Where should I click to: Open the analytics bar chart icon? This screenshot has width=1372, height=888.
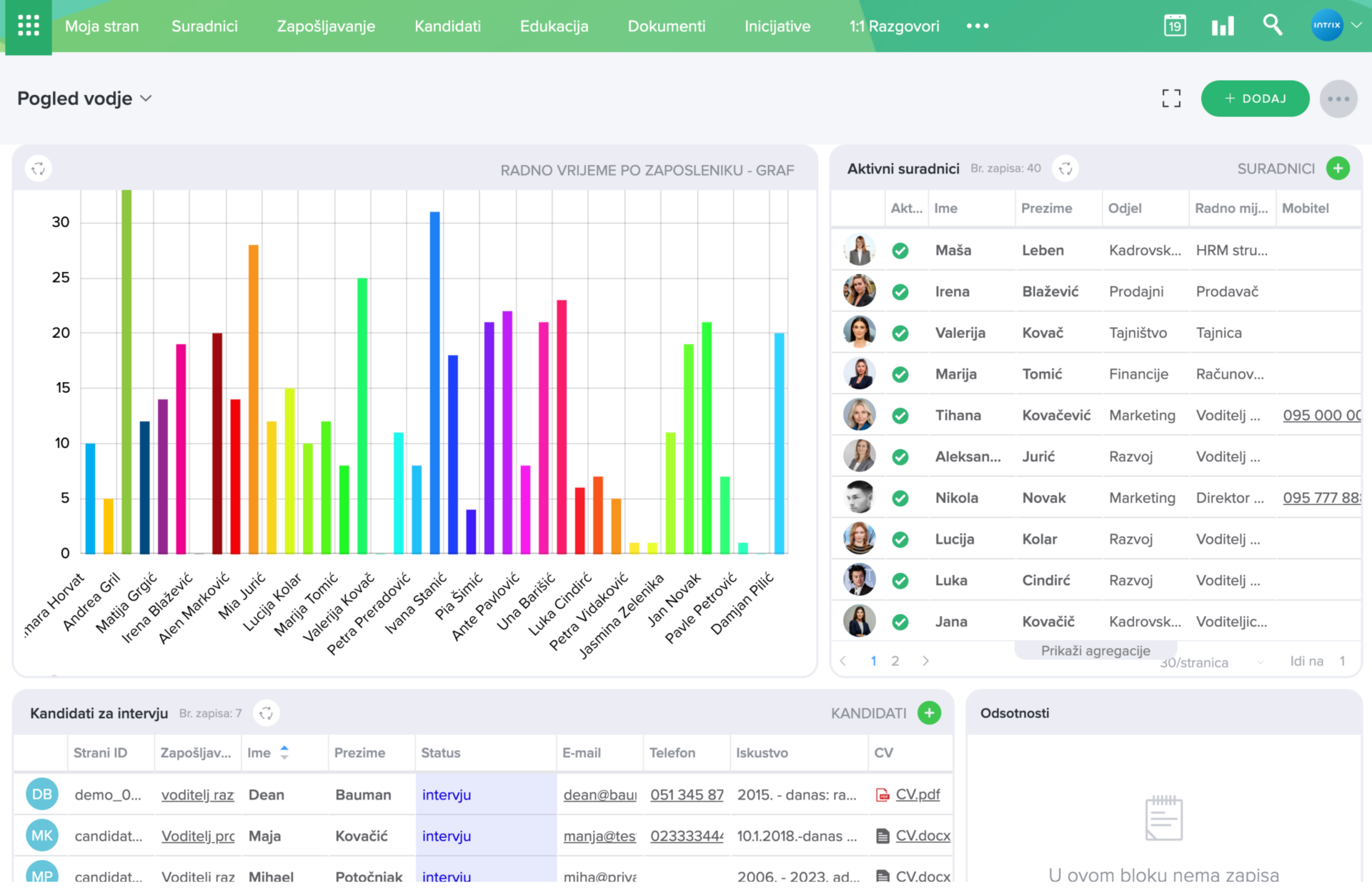1223,26
